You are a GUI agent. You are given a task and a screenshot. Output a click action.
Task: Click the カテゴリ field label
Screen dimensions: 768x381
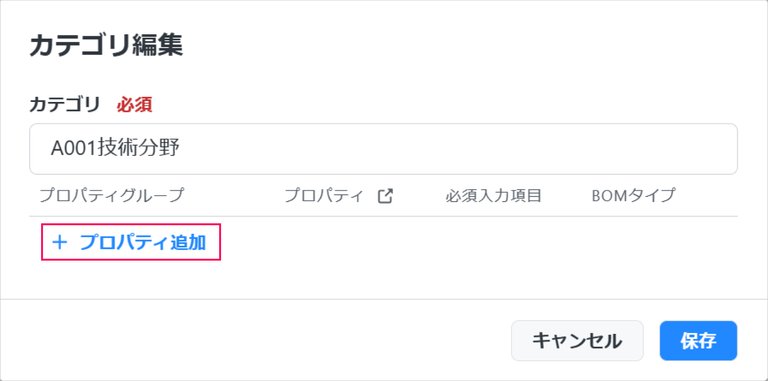pyautogui.click(x=65, y=104)
